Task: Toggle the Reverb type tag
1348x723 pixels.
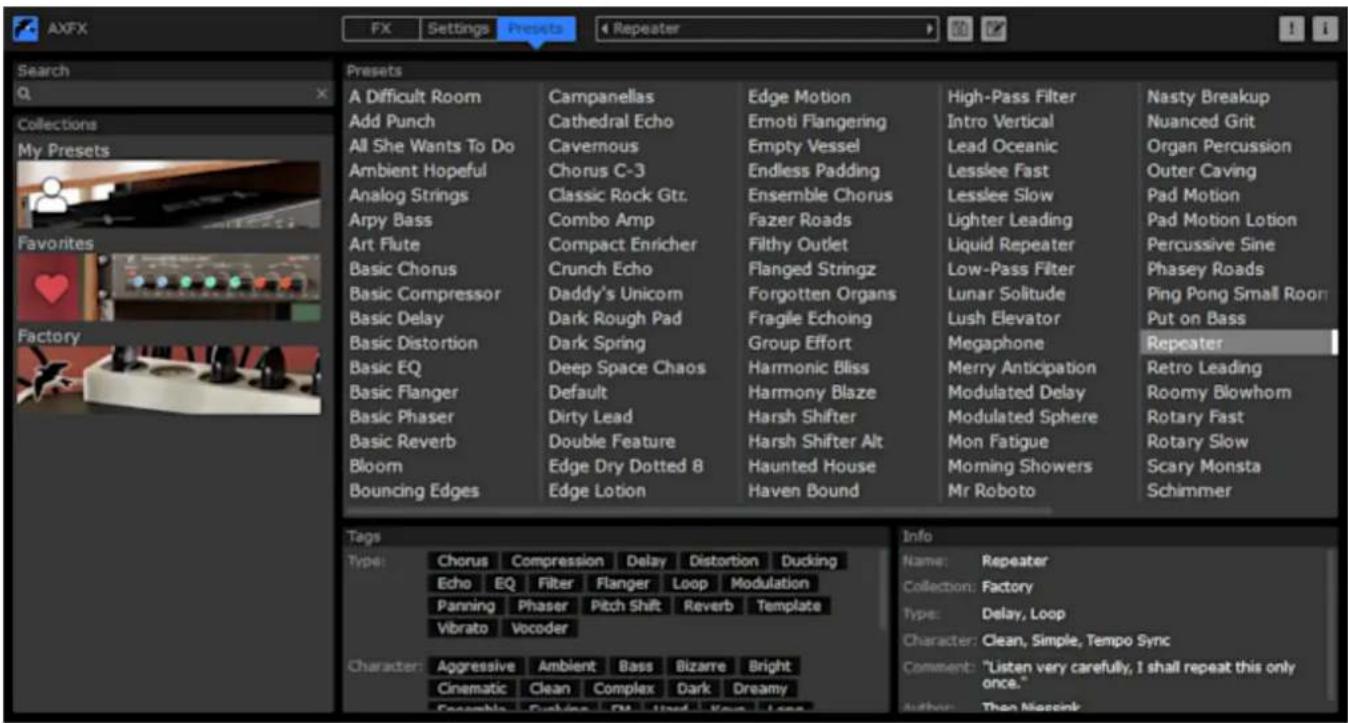Action: 708,606
